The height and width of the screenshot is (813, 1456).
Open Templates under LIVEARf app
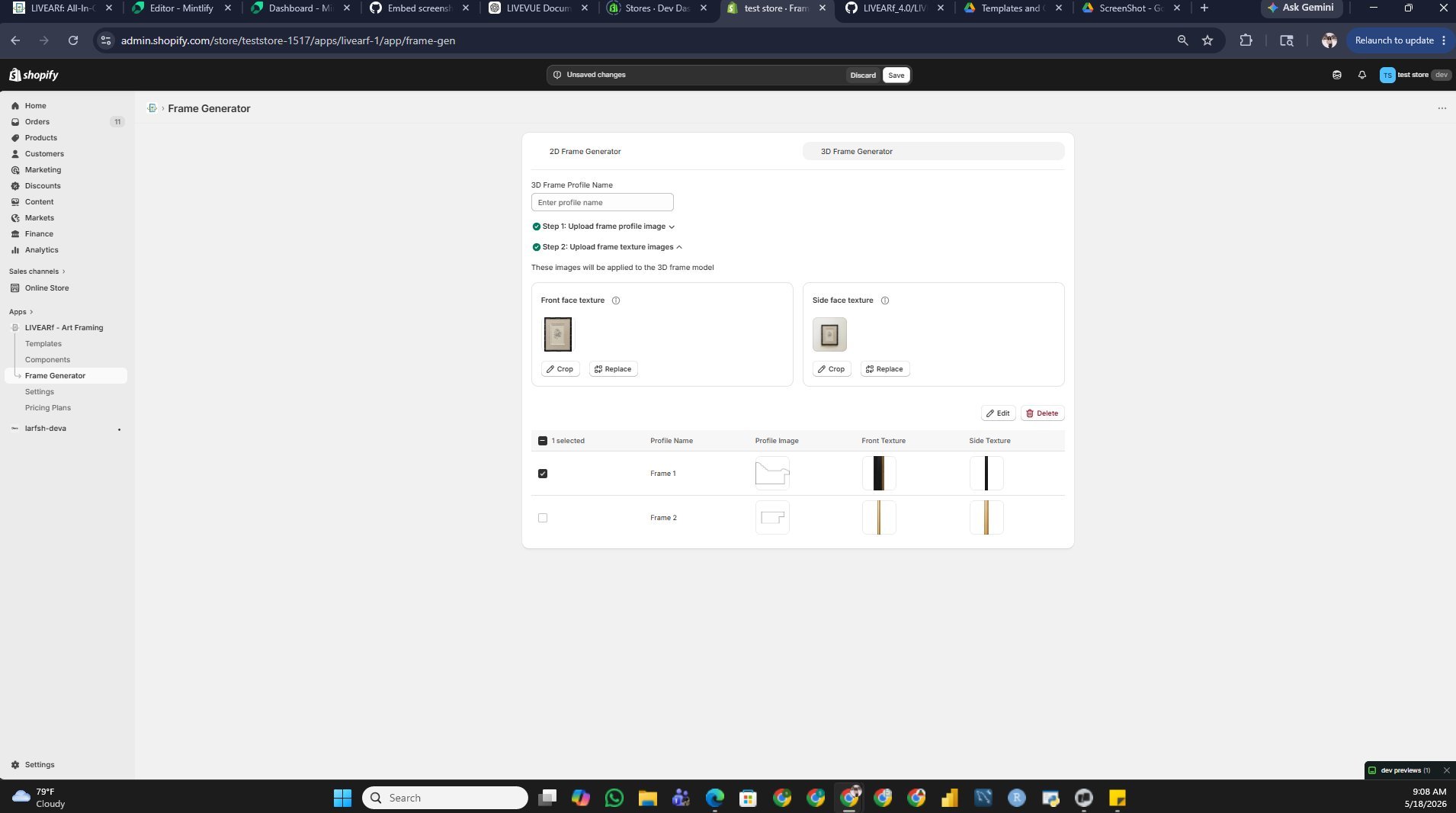tap(43, 344)
